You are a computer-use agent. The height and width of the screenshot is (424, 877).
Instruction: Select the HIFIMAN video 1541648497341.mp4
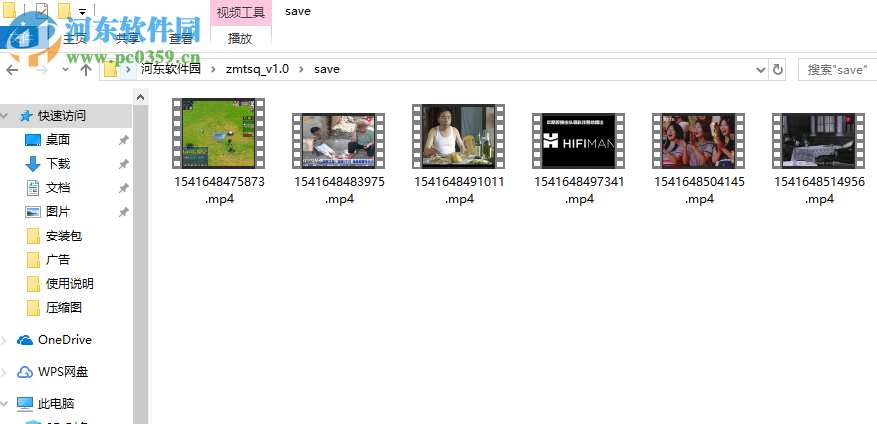pyautogui.click(x=578, y=141)
